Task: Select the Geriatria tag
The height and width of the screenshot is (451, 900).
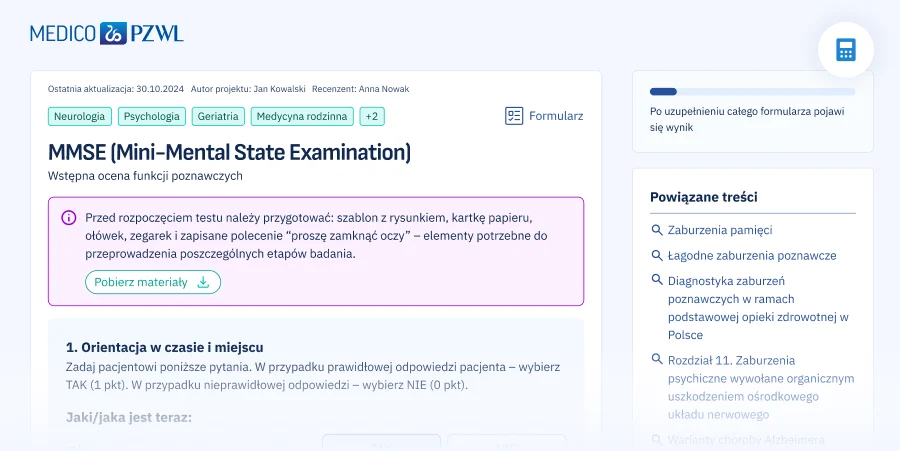Action: point(218,116)
